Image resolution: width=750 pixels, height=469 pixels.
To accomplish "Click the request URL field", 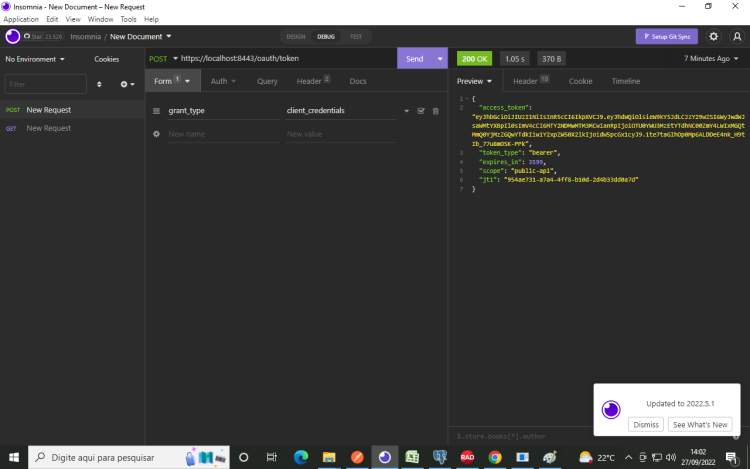I will click(287, 58).
